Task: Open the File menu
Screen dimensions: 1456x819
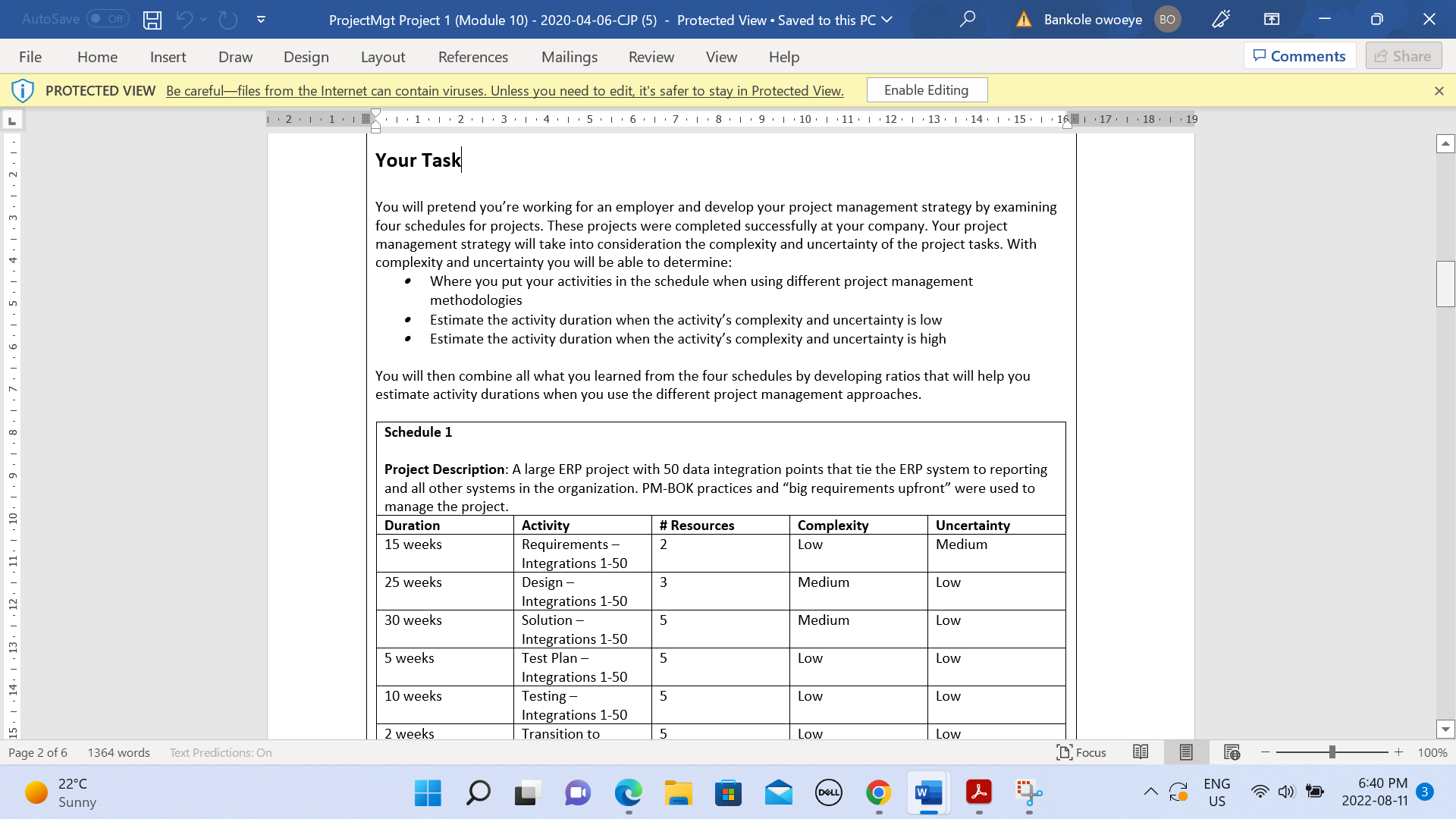Action: (x=30, y=57)
